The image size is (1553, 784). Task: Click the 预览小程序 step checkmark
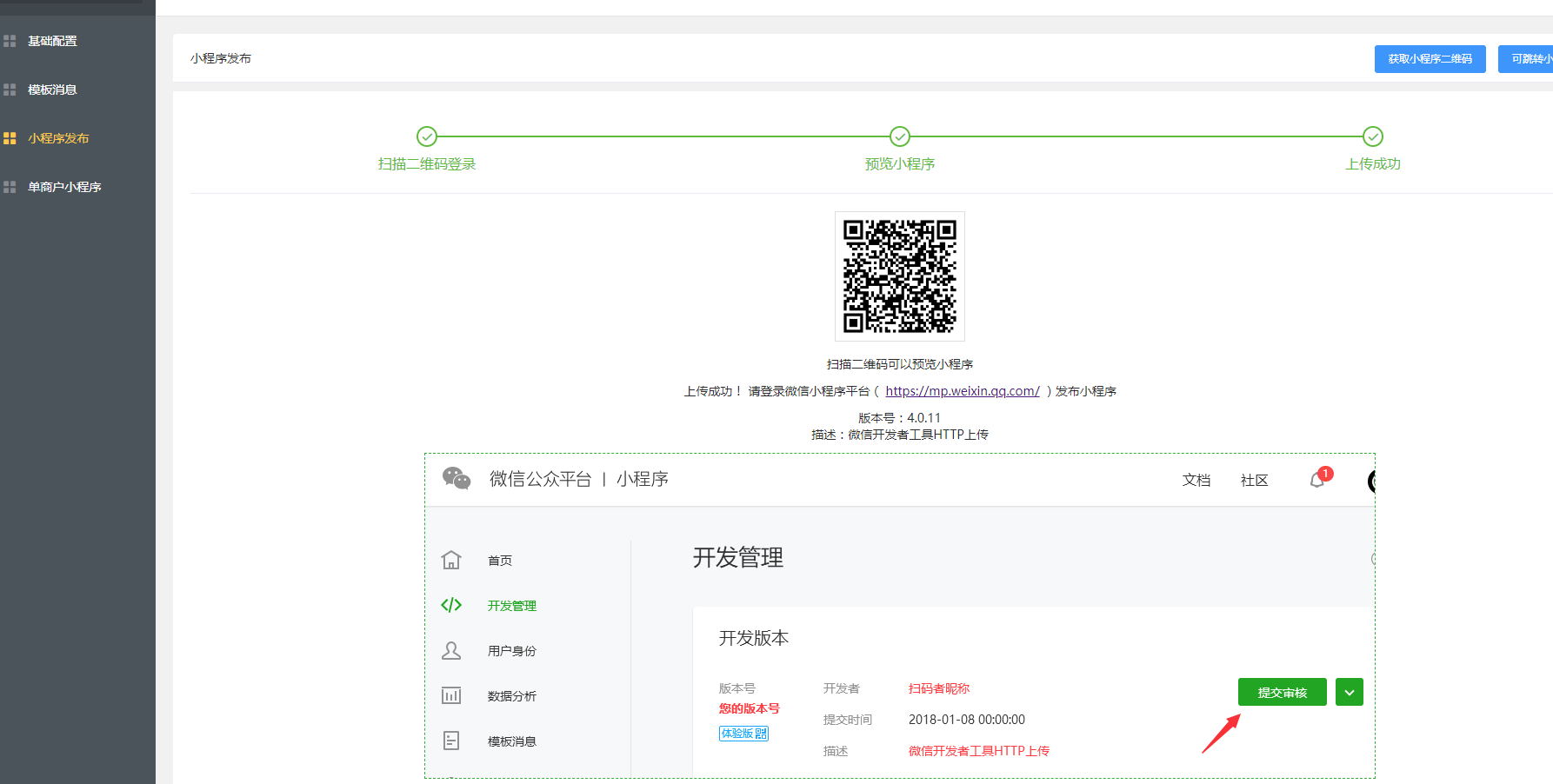(900, 136)
